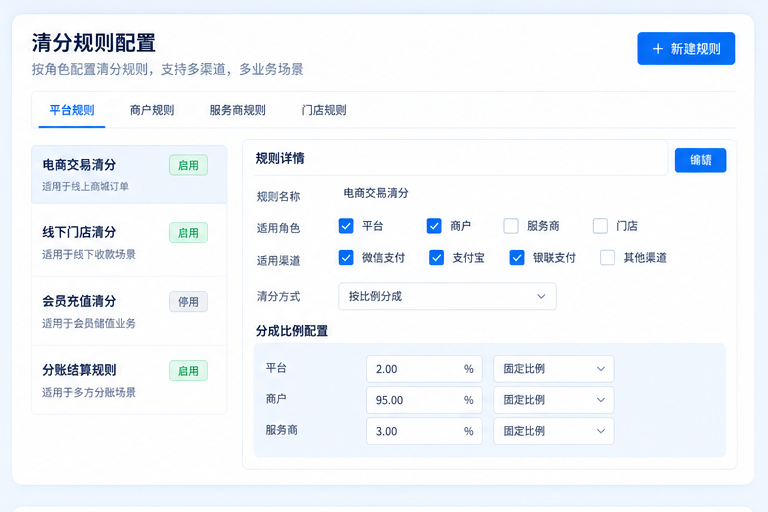
Task: Choose the 会员充值清分 rule
Action: tap(129, 311)
